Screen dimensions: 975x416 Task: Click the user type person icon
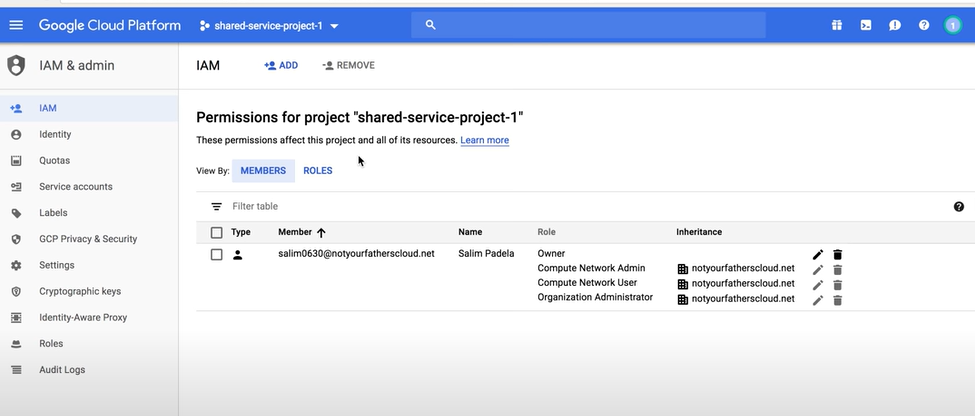click(238, 254)
